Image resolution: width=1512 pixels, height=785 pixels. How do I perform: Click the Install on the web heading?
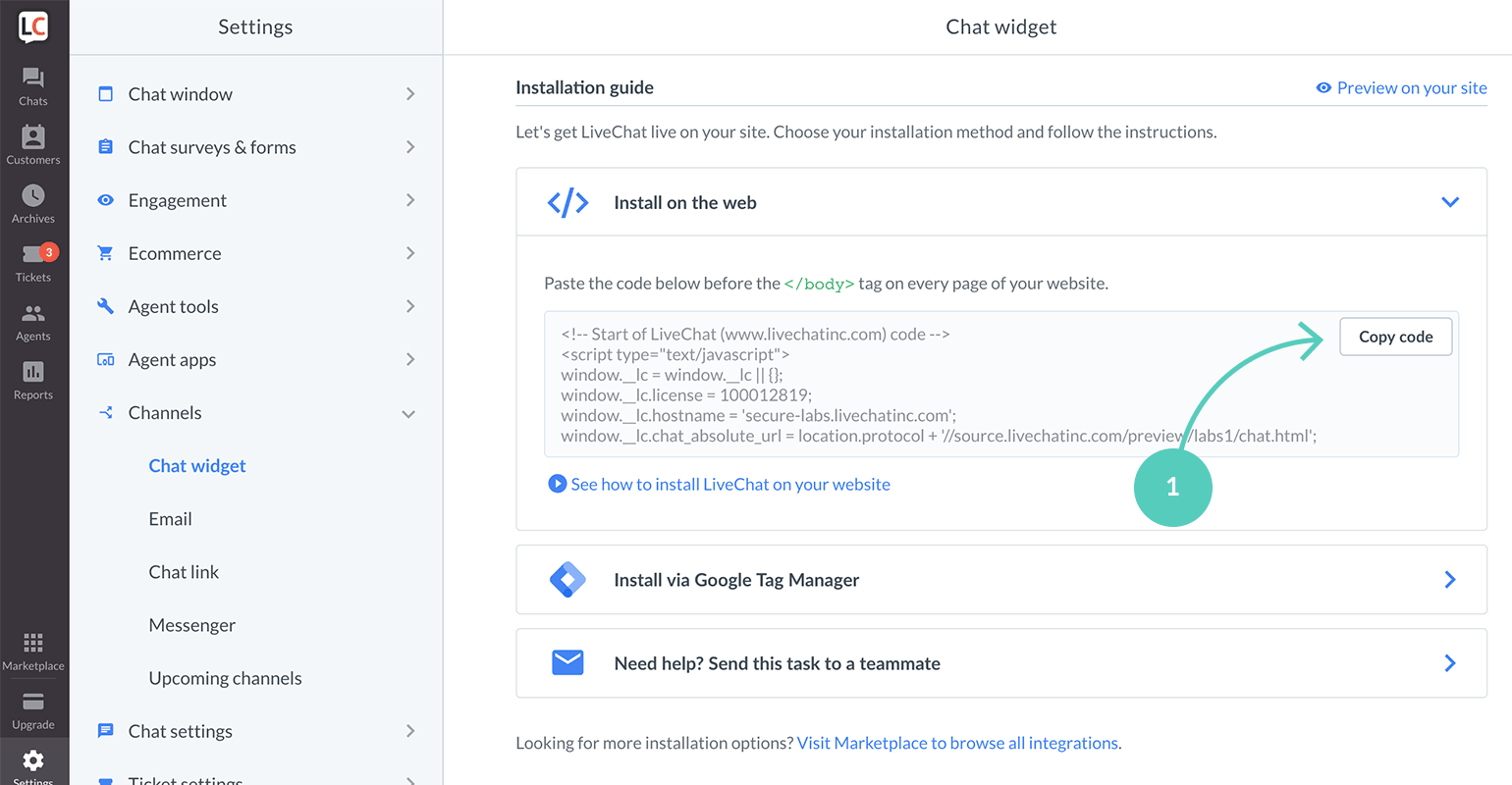(685, 202)
